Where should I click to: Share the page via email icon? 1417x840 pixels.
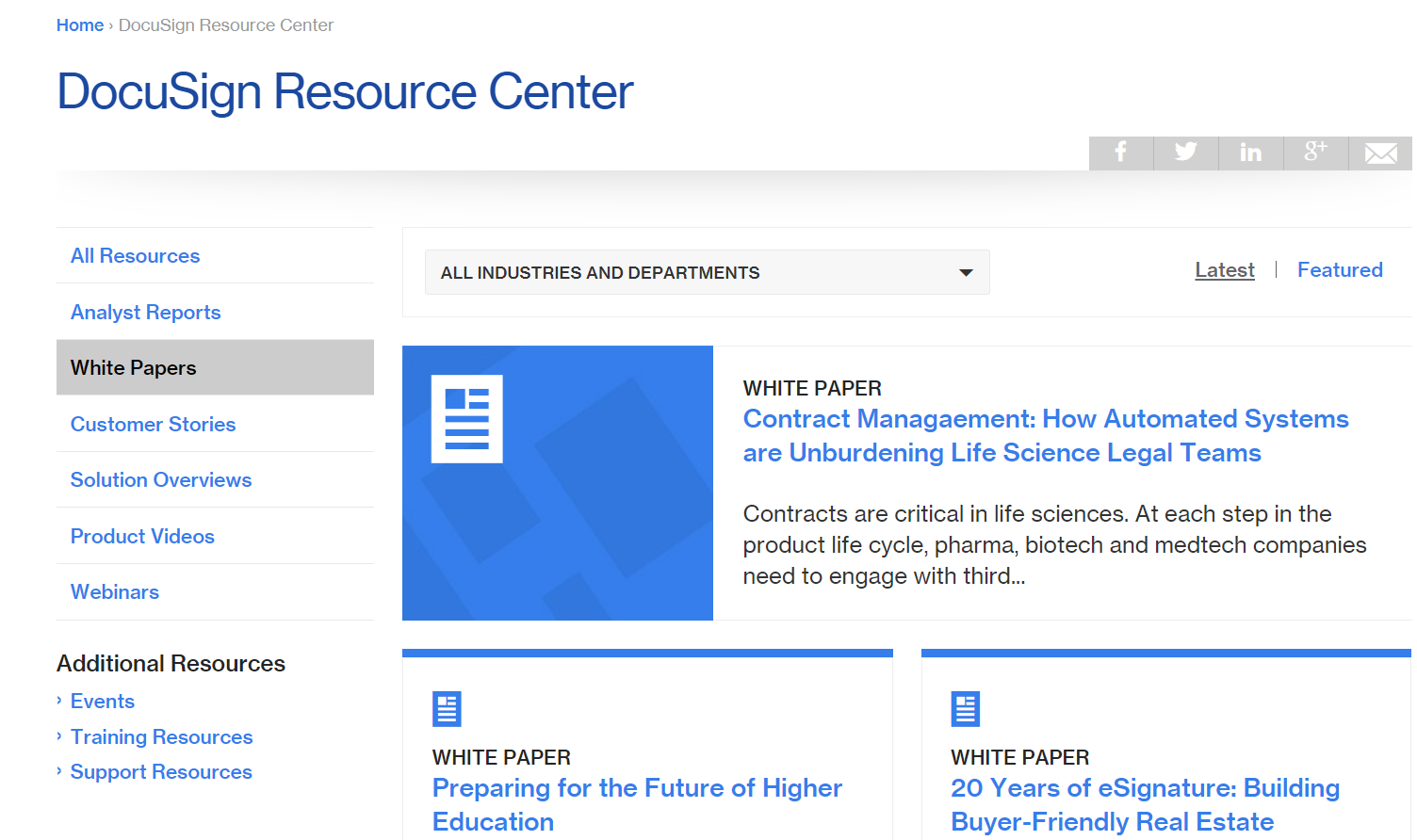[x=1380, y=153]
